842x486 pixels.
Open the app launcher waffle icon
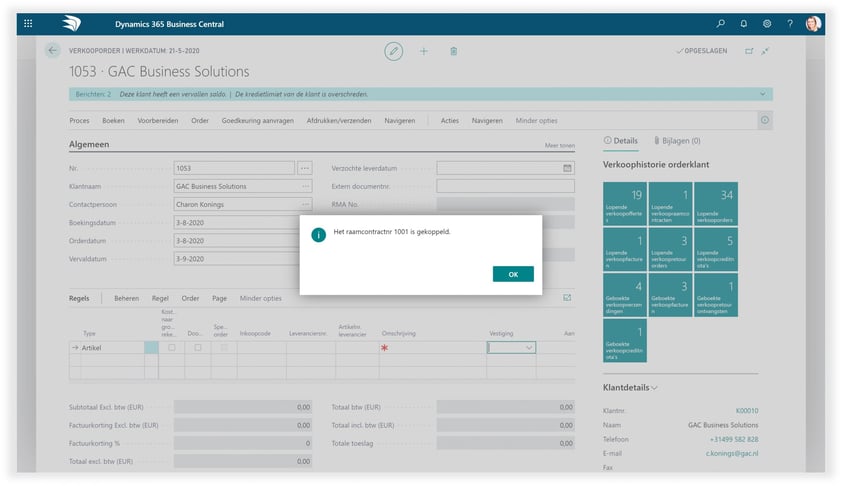[x=28, y=24]
